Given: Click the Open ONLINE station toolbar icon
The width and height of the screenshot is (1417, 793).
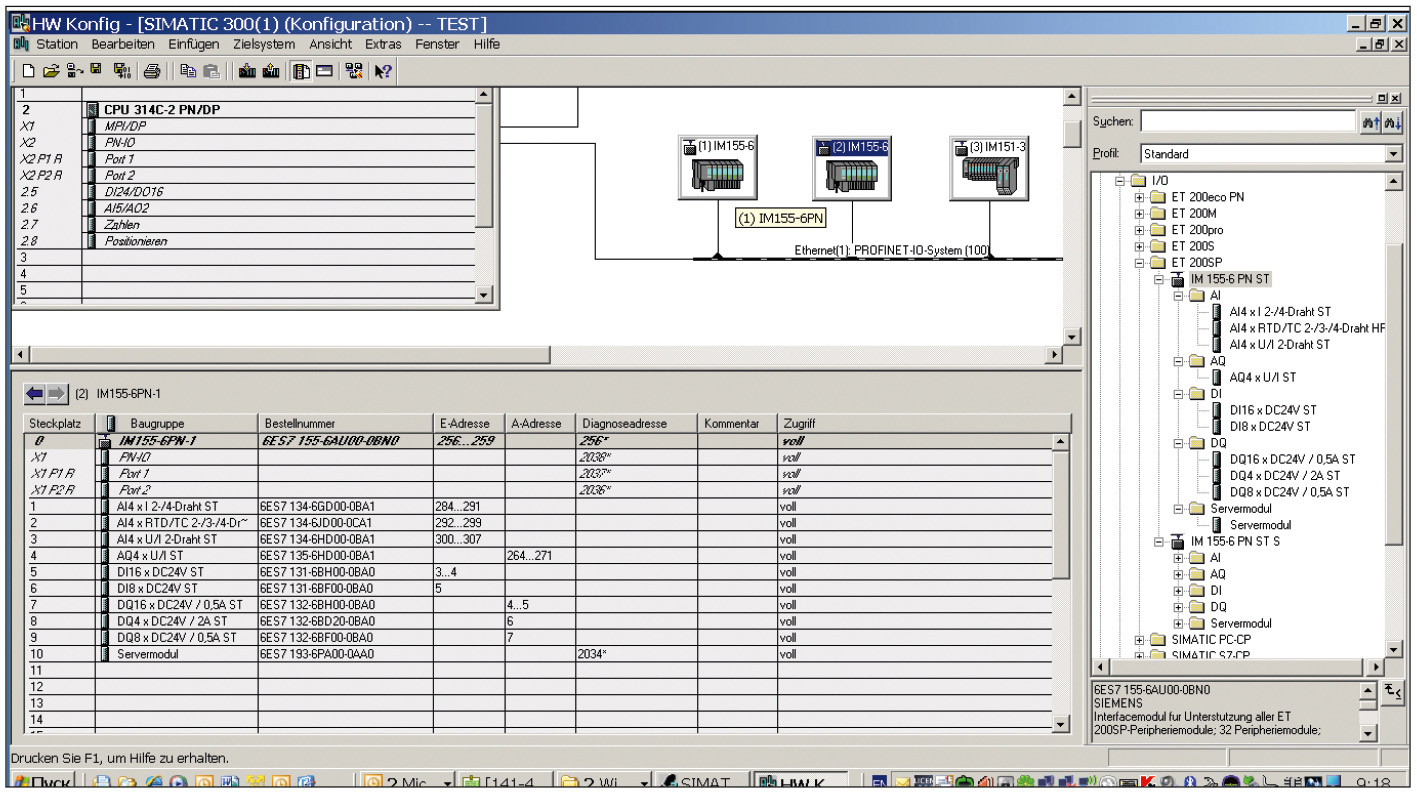Looking at the screenshot, I should point(74,70).
